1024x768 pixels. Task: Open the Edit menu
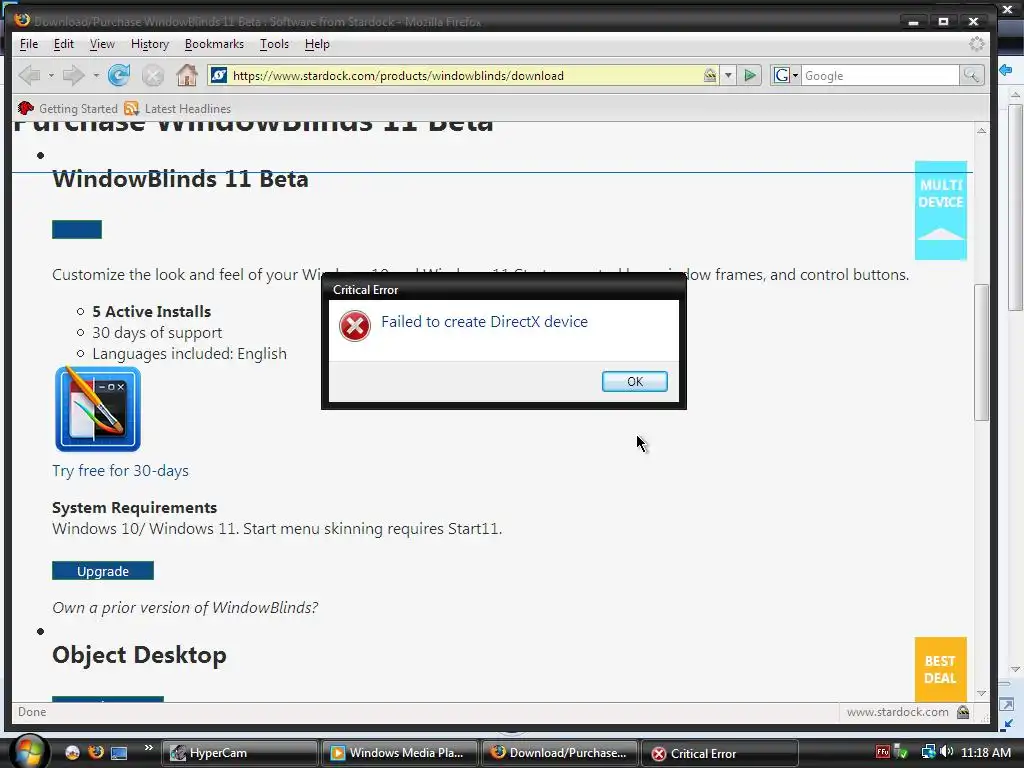pyautogui.click(x=63, y=44)
